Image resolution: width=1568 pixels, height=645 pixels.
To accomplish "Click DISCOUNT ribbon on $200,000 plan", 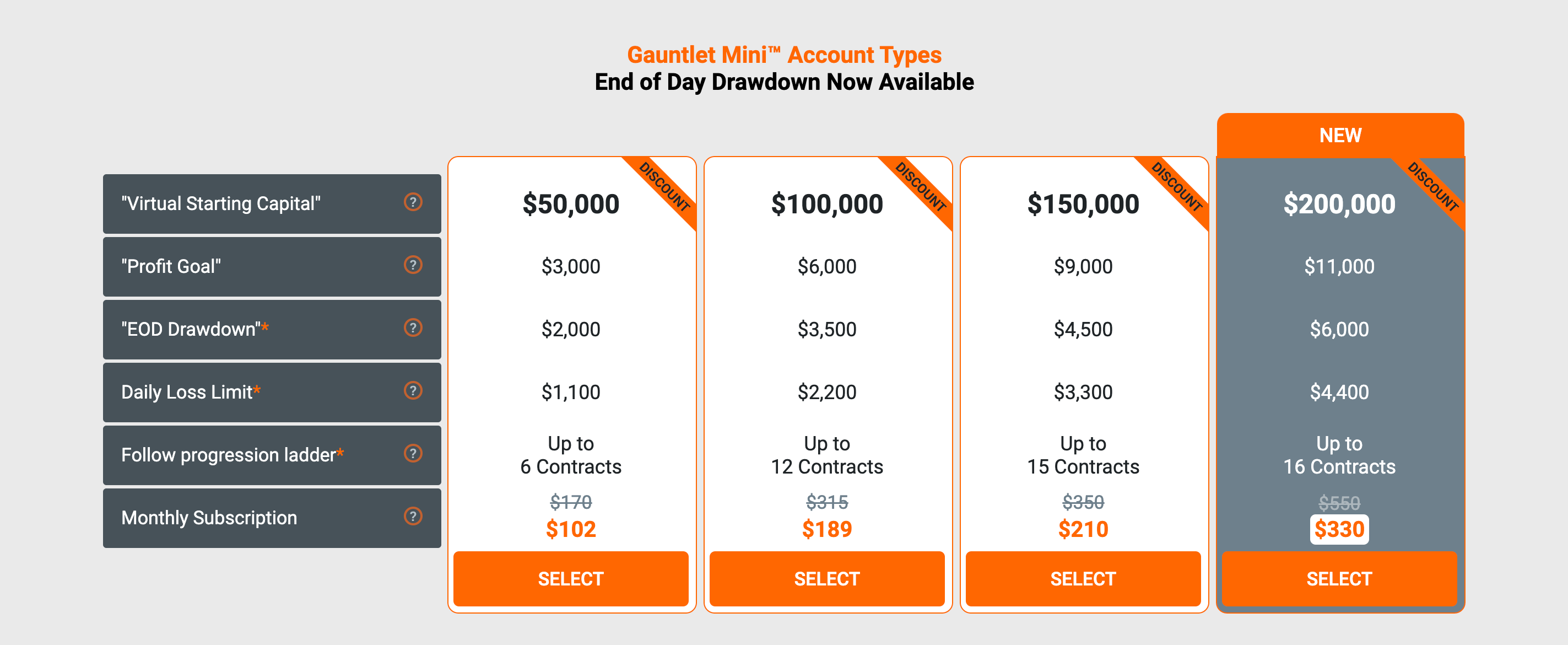I will click(x=1434, y=187).
